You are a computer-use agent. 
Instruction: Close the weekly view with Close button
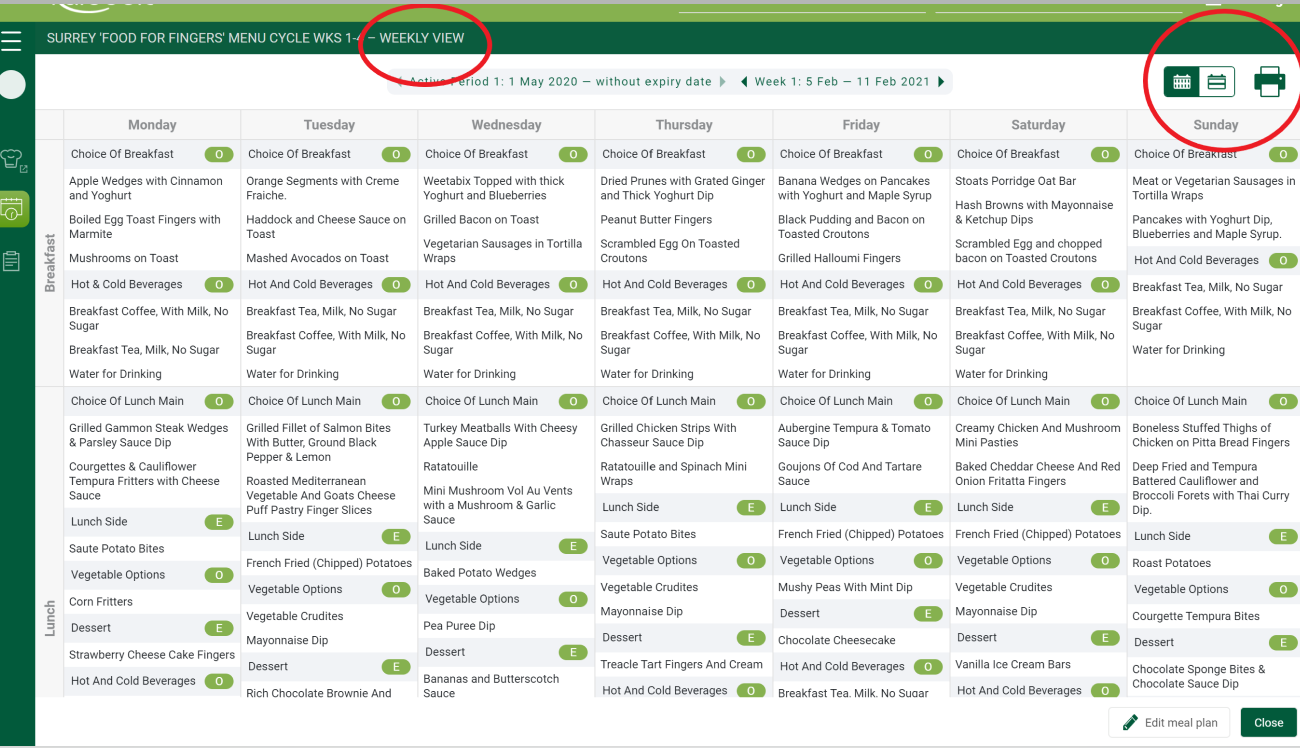(x=1268, y=722)
